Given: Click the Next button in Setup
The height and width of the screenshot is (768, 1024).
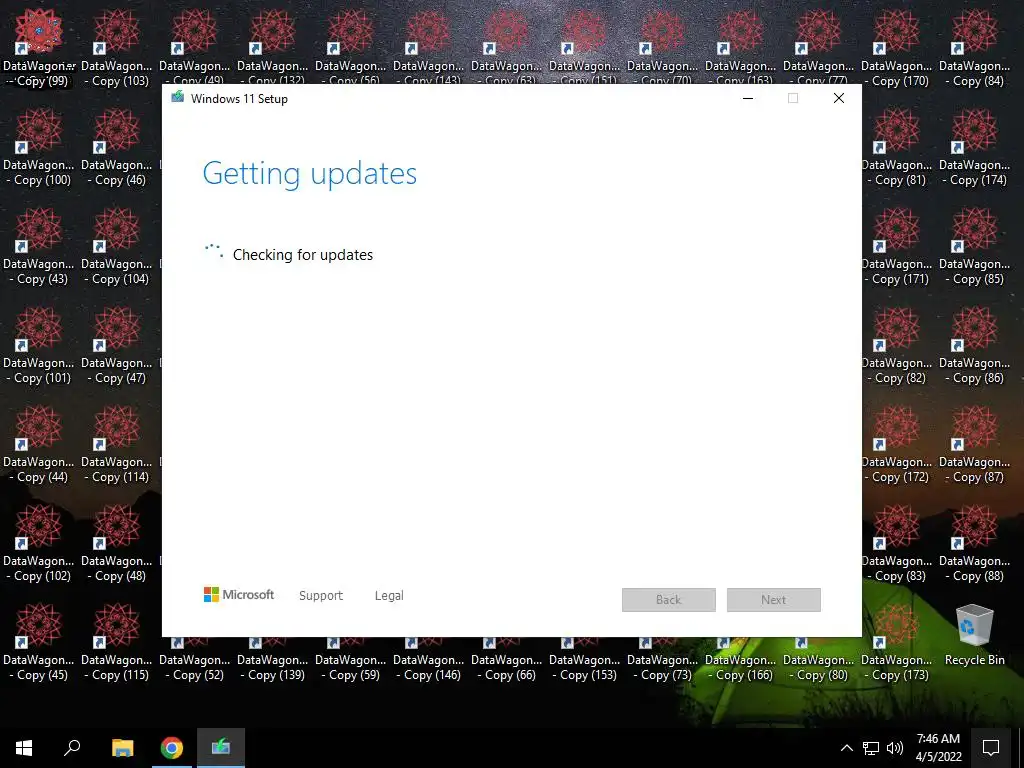Looking at the screenshot, I should pos(773,600).
